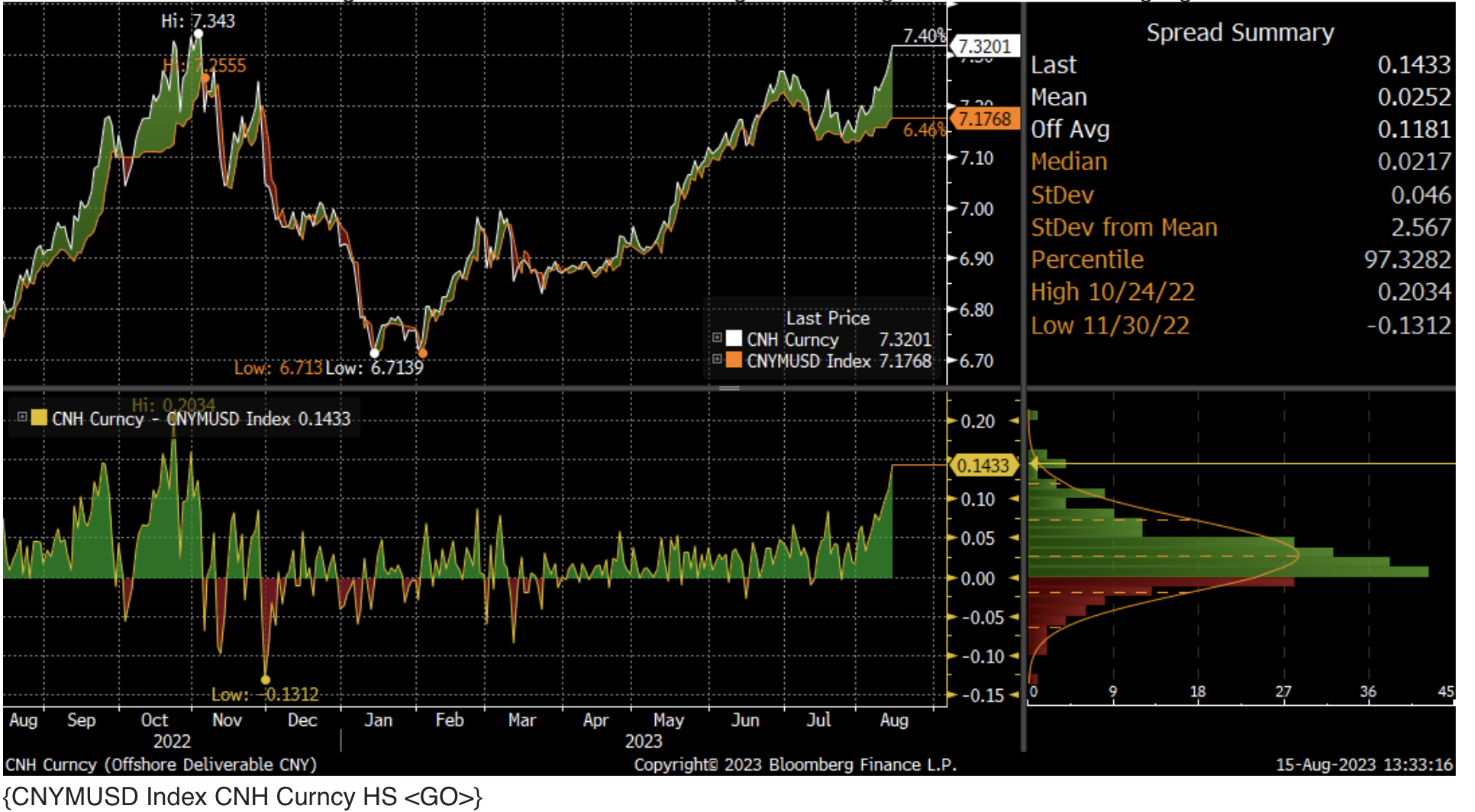The height and width of the screenshot is (812, 1475).
Task: Click the Oct label on date axis
Action: [154, 720]
